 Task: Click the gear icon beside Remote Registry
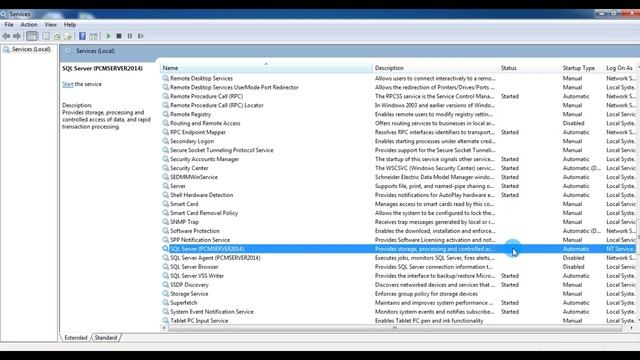click(165, 114)
